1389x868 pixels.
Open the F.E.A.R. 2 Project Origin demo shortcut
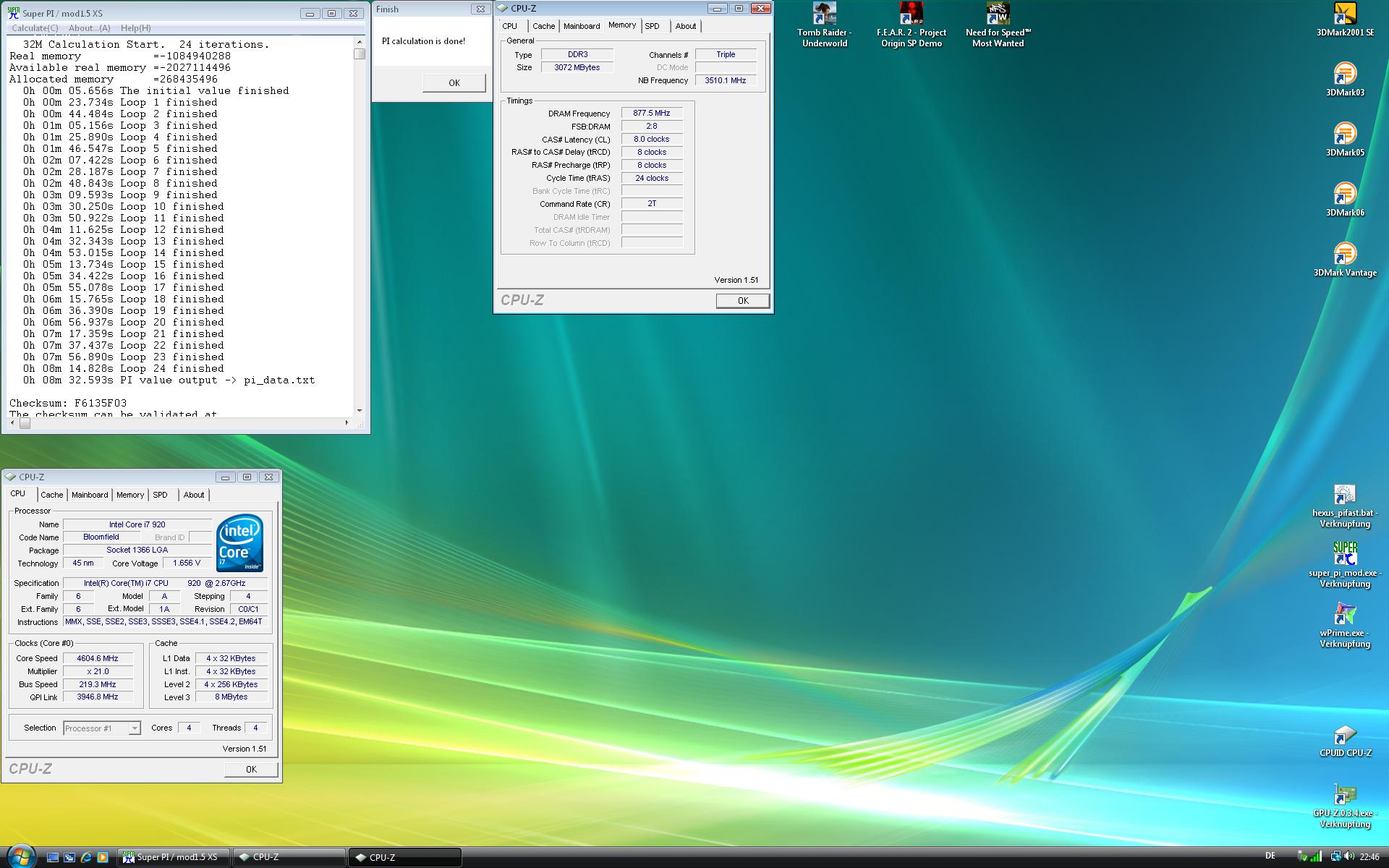point(911,25)
